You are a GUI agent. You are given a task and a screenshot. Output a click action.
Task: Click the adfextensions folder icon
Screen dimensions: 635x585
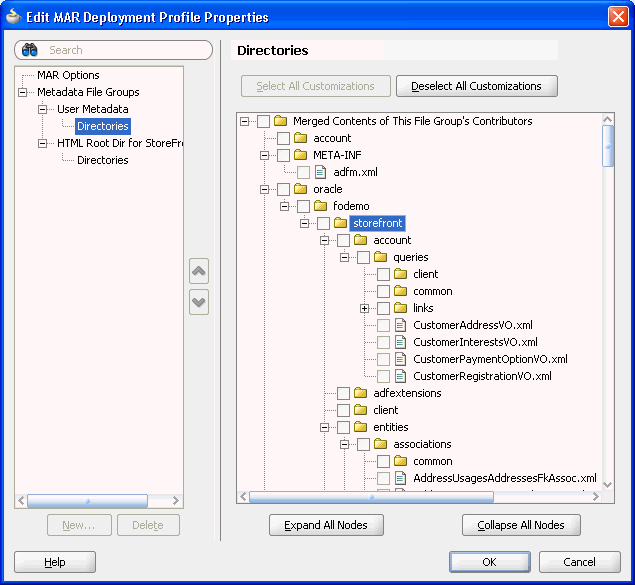(x=360, y=393)
